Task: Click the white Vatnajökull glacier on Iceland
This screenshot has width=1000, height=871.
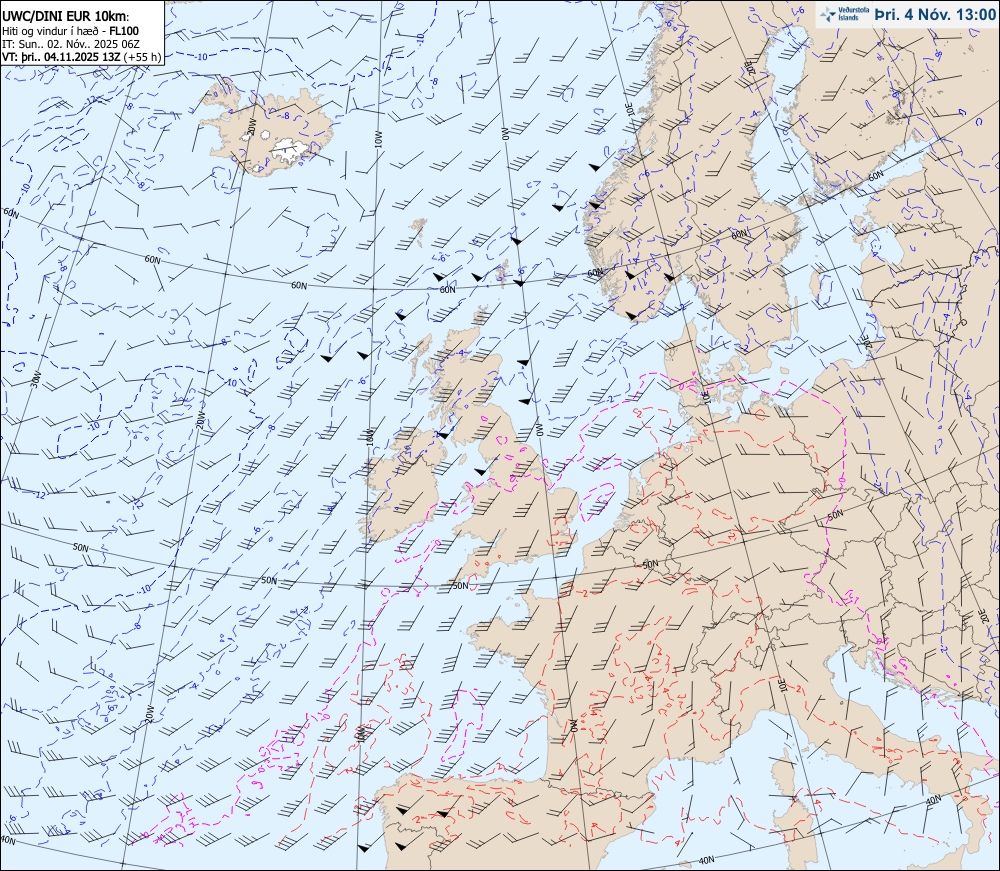Action: [290, 150]
